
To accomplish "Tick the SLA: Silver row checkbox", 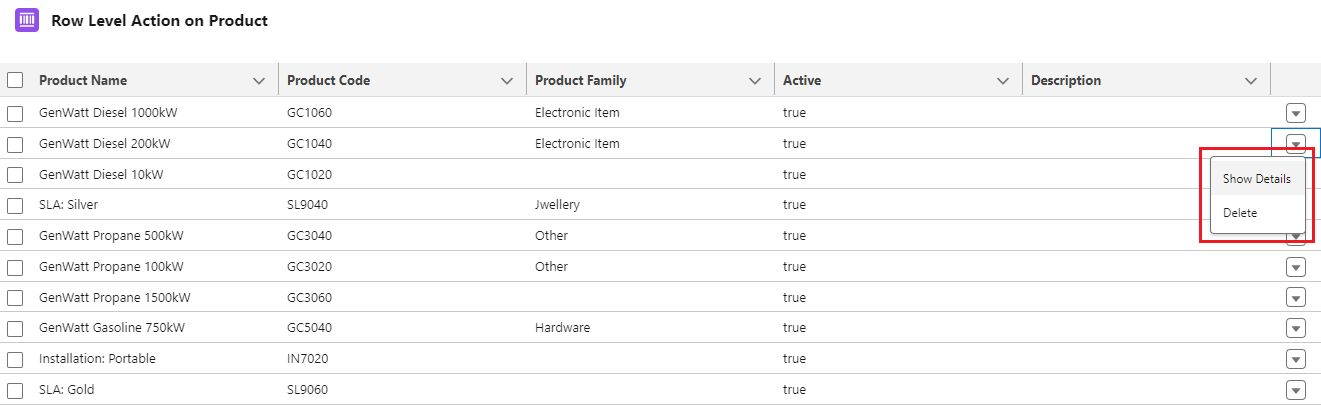I will tap(15, 206).
